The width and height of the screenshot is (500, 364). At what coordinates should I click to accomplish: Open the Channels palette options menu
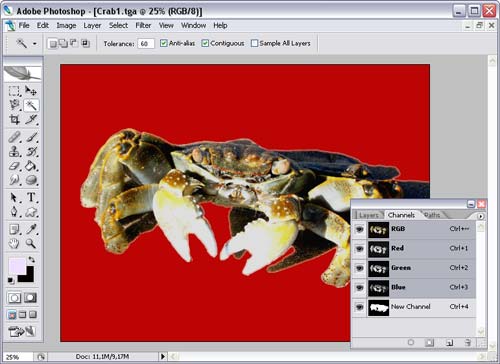point(480,216)
